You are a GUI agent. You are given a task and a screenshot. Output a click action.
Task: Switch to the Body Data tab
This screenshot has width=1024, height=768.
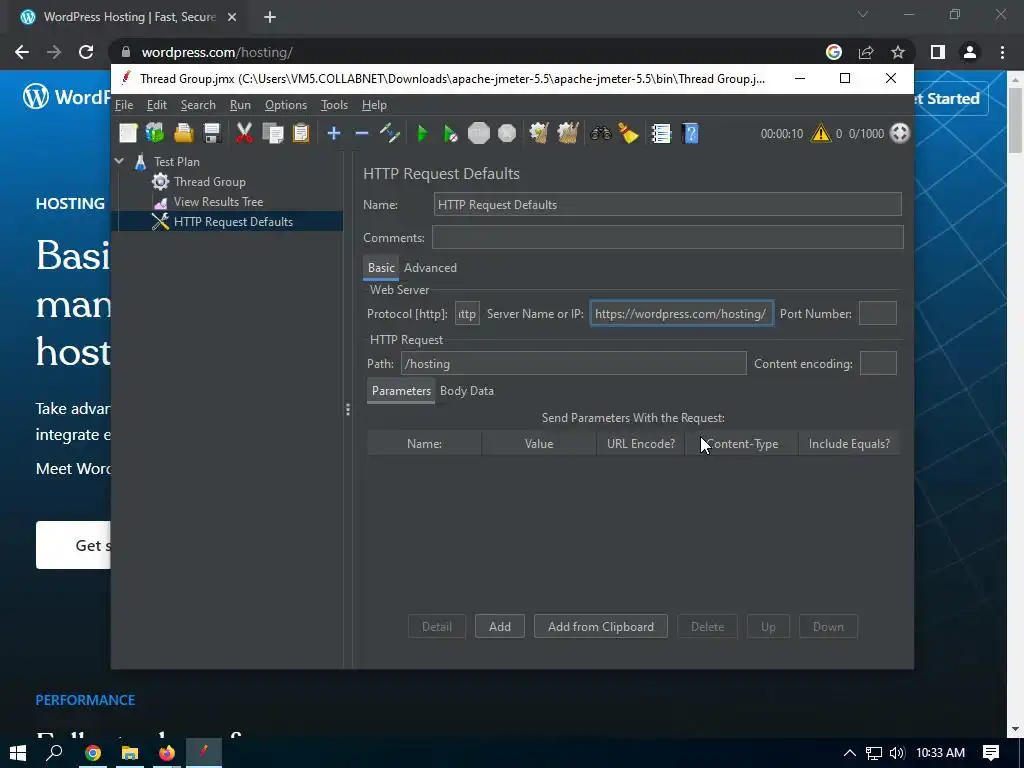tap(467, 391)
